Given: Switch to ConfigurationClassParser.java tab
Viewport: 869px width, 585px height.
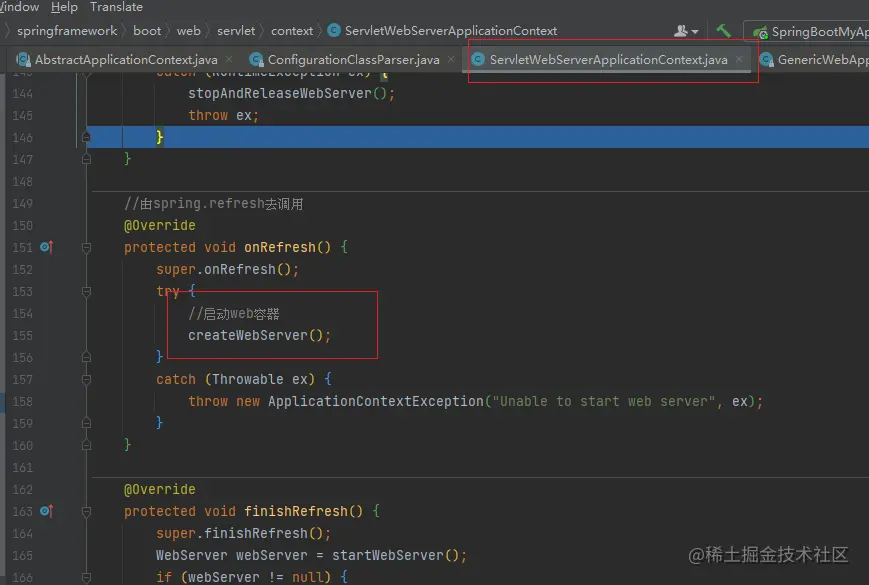Looking at the screenshot, I should [354, 59].
